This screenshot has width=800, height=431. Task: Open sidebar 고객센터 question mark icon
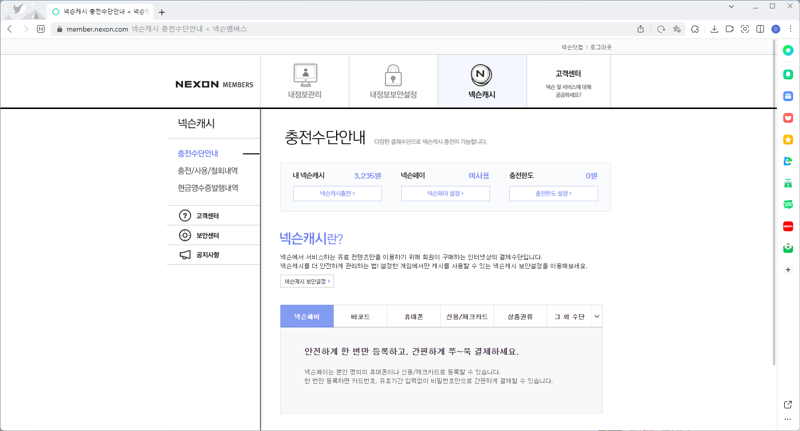pos(185,216)
